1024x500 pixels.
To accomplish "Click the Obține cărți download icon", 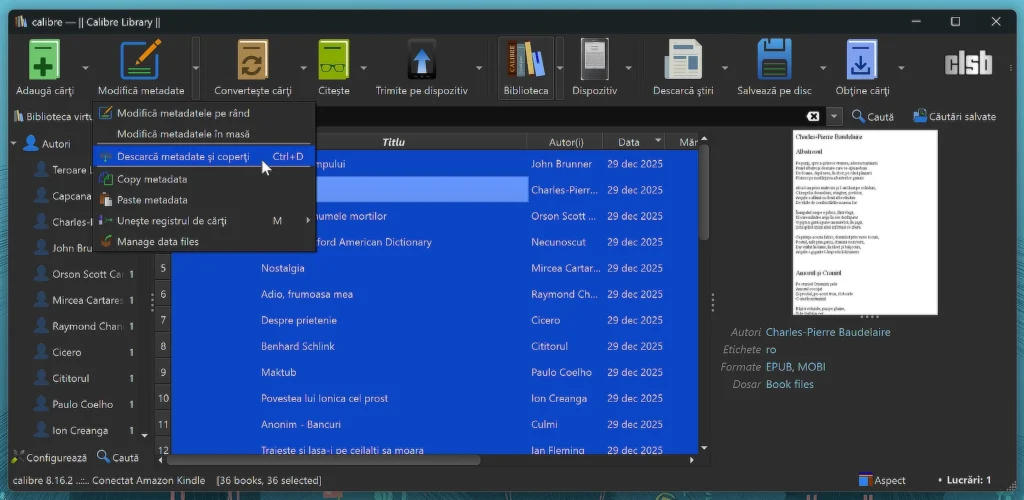I will (862, 60).
